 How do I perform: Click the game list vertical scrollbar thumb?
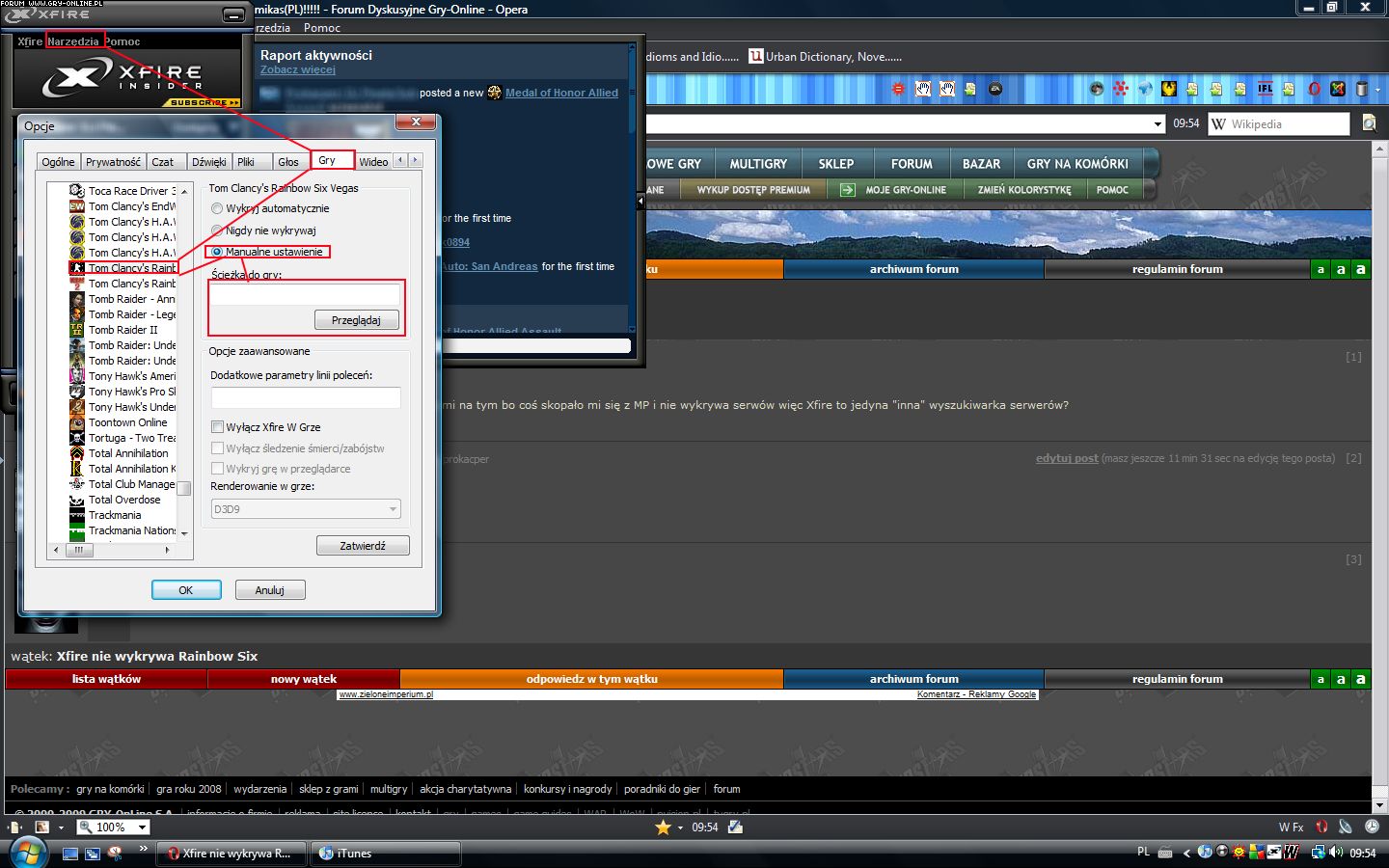183,488
